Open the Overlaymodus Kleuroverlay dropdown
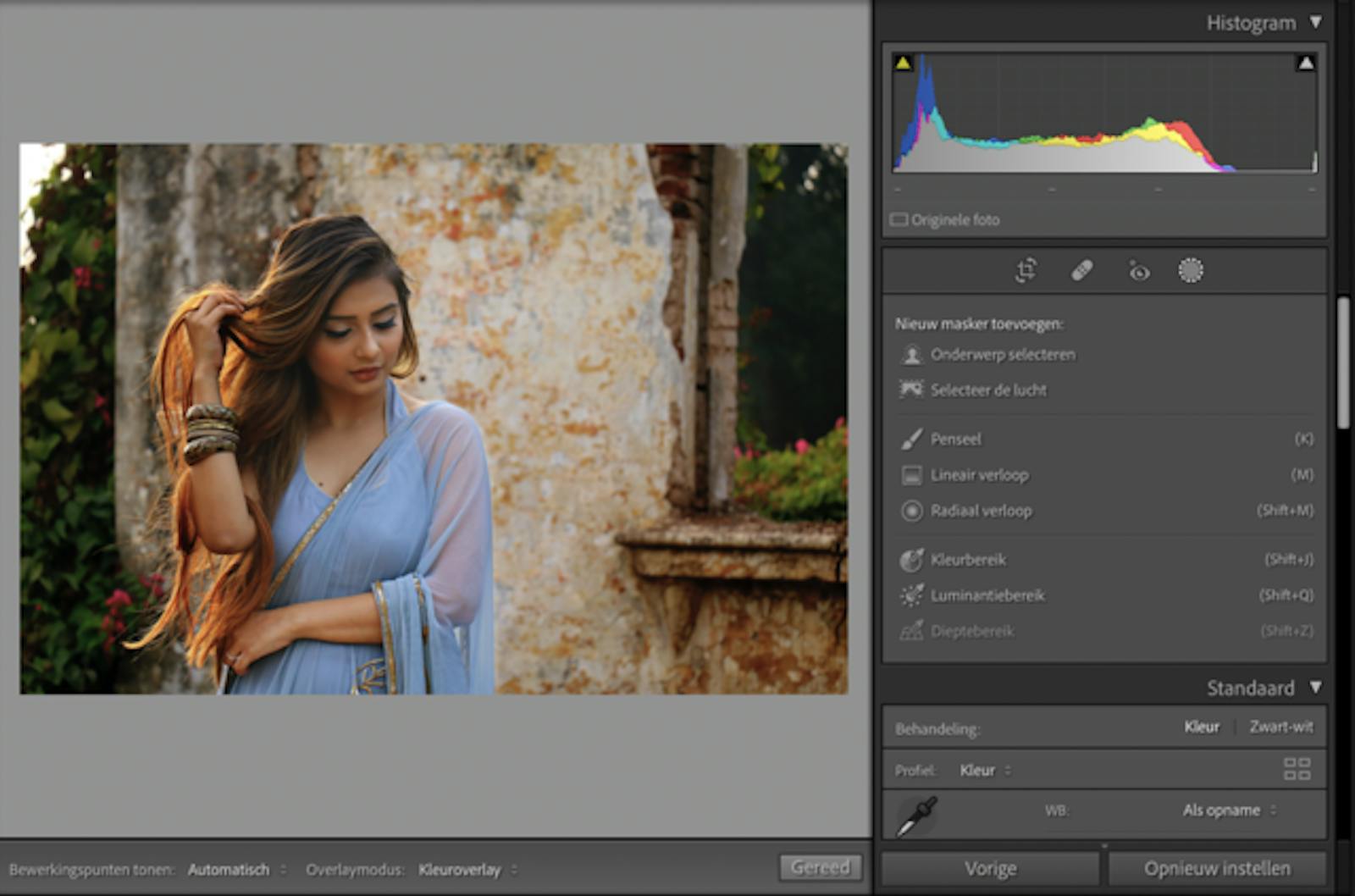The height and width of the screenshot is (896, 1355). 466,870
